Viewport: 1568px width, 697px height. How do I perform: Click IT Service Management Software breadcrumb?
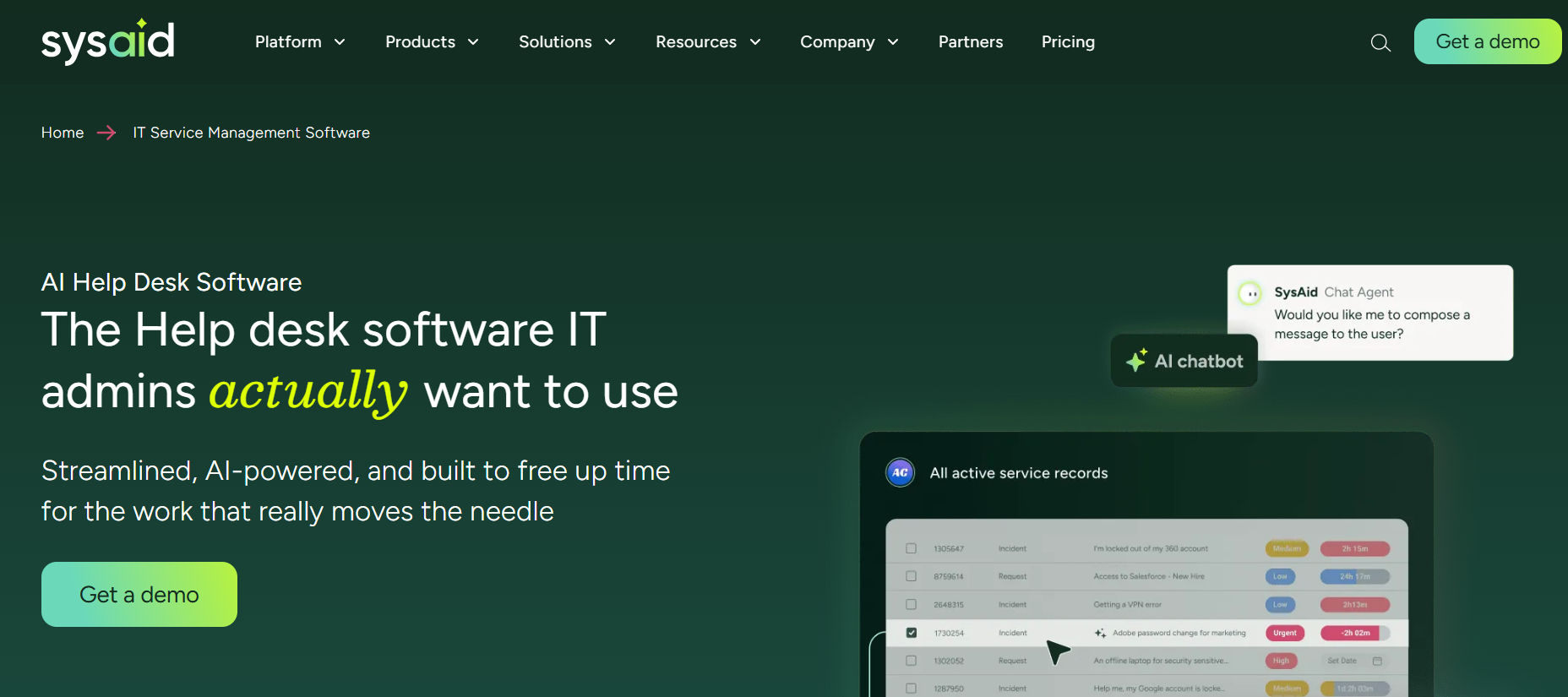pos(251,133)
